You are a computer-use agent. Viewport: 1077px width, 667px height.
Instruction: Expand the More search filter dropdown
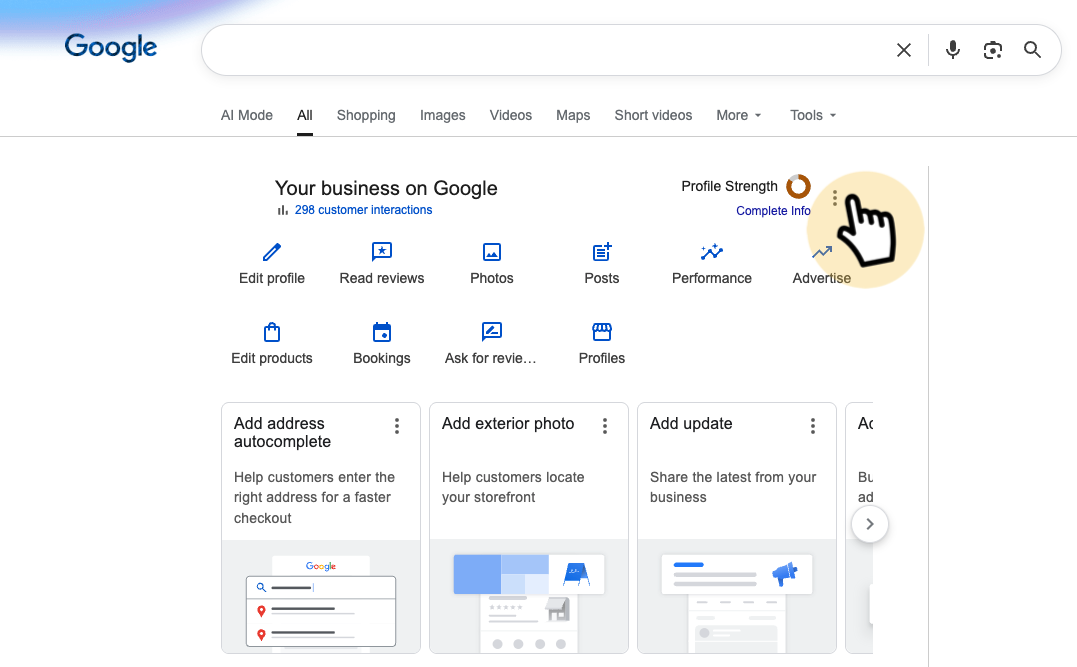click(x=739, y=115)
